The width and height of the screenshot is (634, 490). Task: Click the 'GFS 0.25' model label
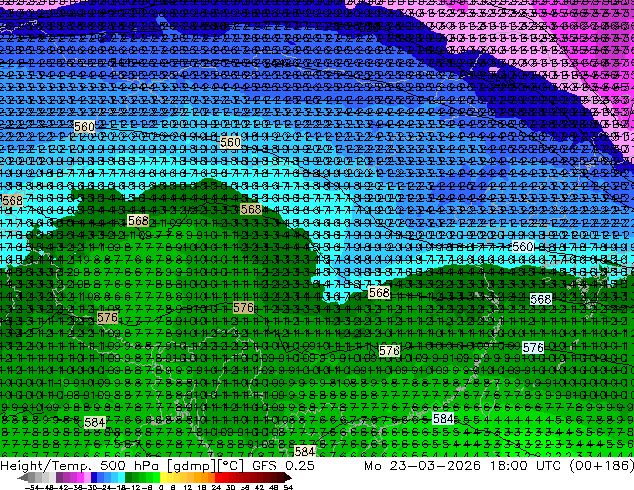point(283,465)
